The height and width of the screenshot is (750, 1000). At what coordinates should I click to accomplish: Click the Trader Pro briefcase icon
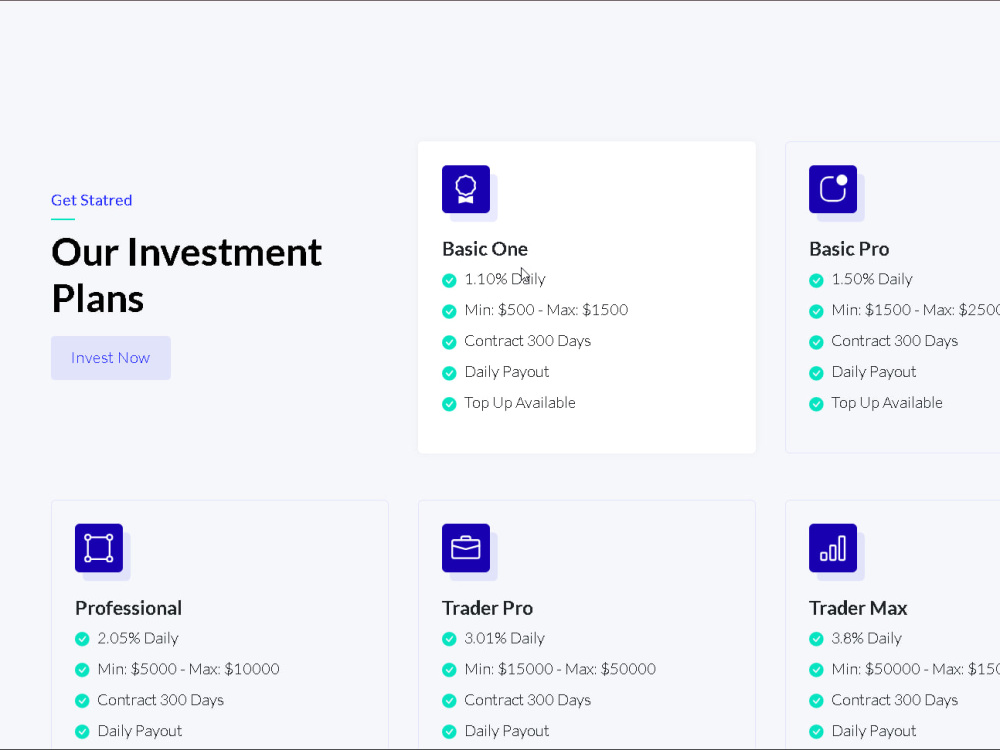tap(466, 548)
